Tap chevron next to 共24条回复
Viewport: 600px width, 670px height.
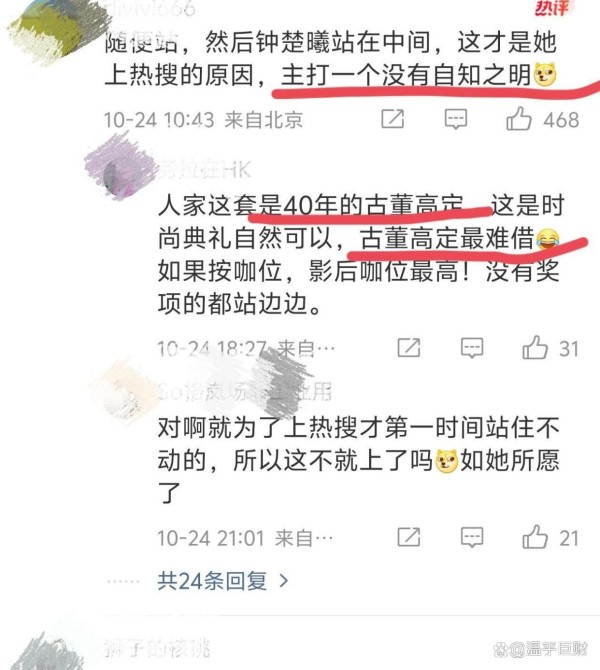click(283, 581)
